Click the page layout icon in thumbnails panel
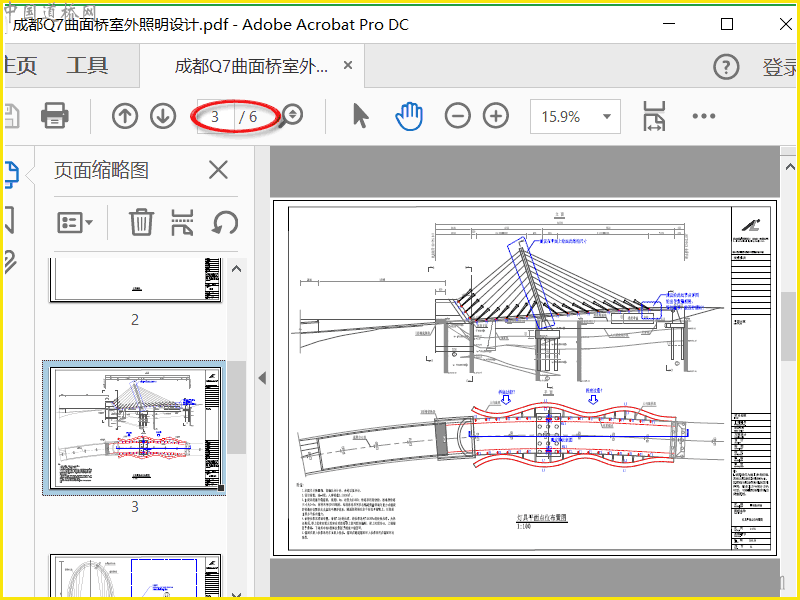This screenshot has height=600, width=800. coord(182,222)
